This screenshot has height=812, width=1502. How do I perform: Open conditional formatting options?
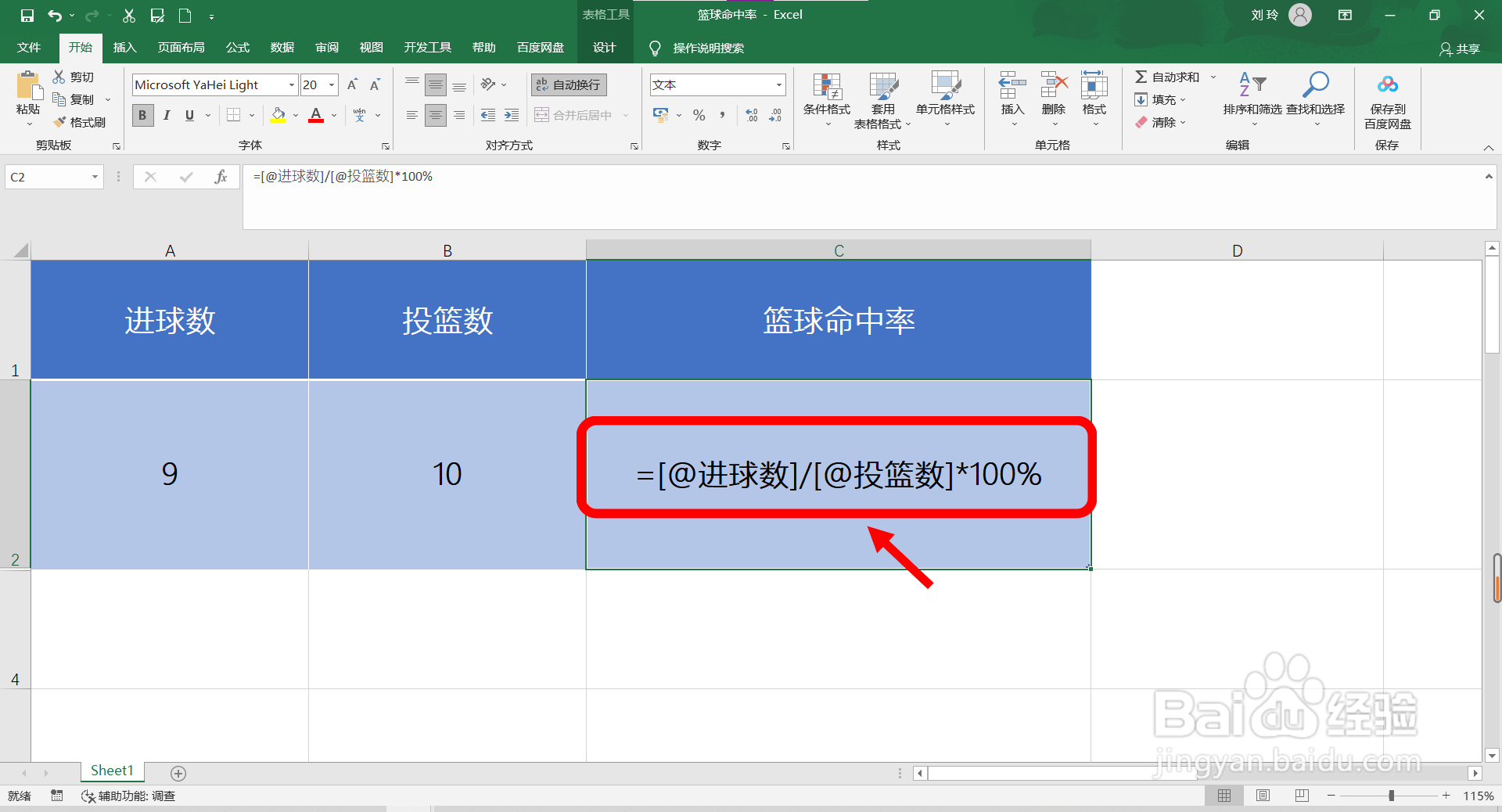[x=825, y=99]
